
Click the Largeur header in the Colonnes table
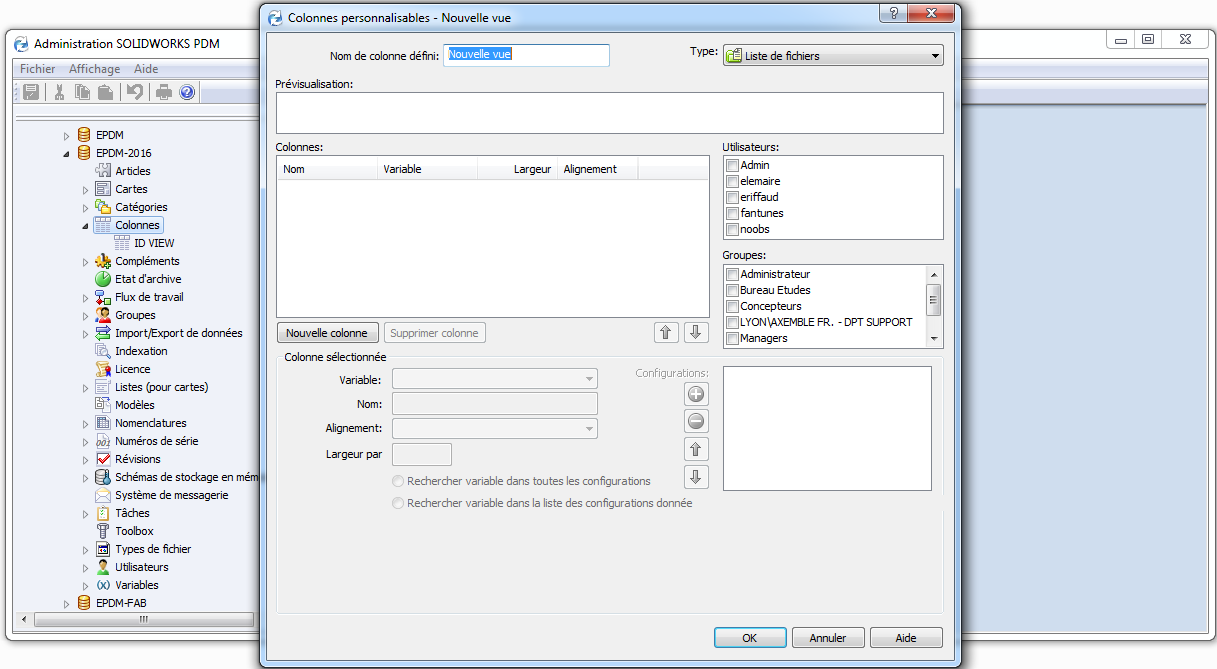tap(517, 169)
